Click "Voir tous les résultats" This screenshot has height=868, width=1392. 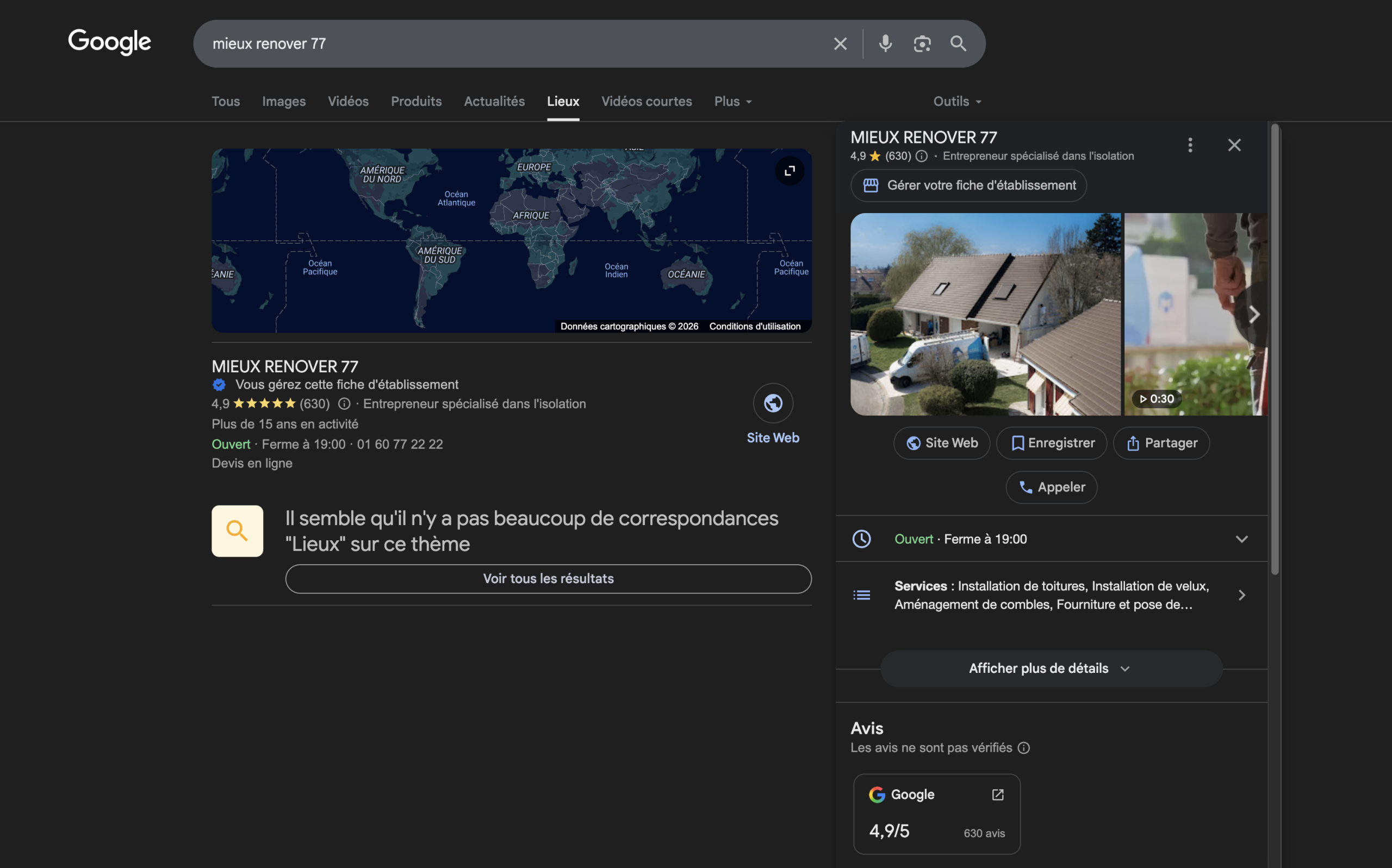point(548,578)
